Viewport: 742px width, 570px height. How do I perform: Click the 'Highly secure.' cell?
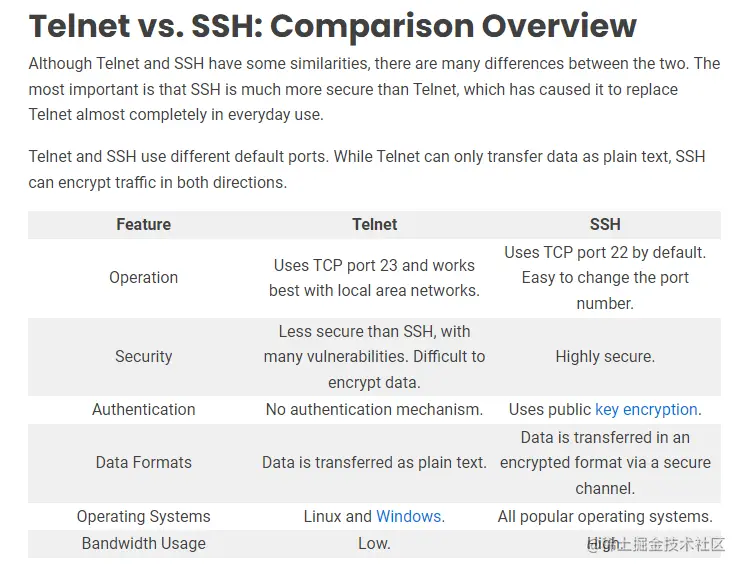point(605,356)
